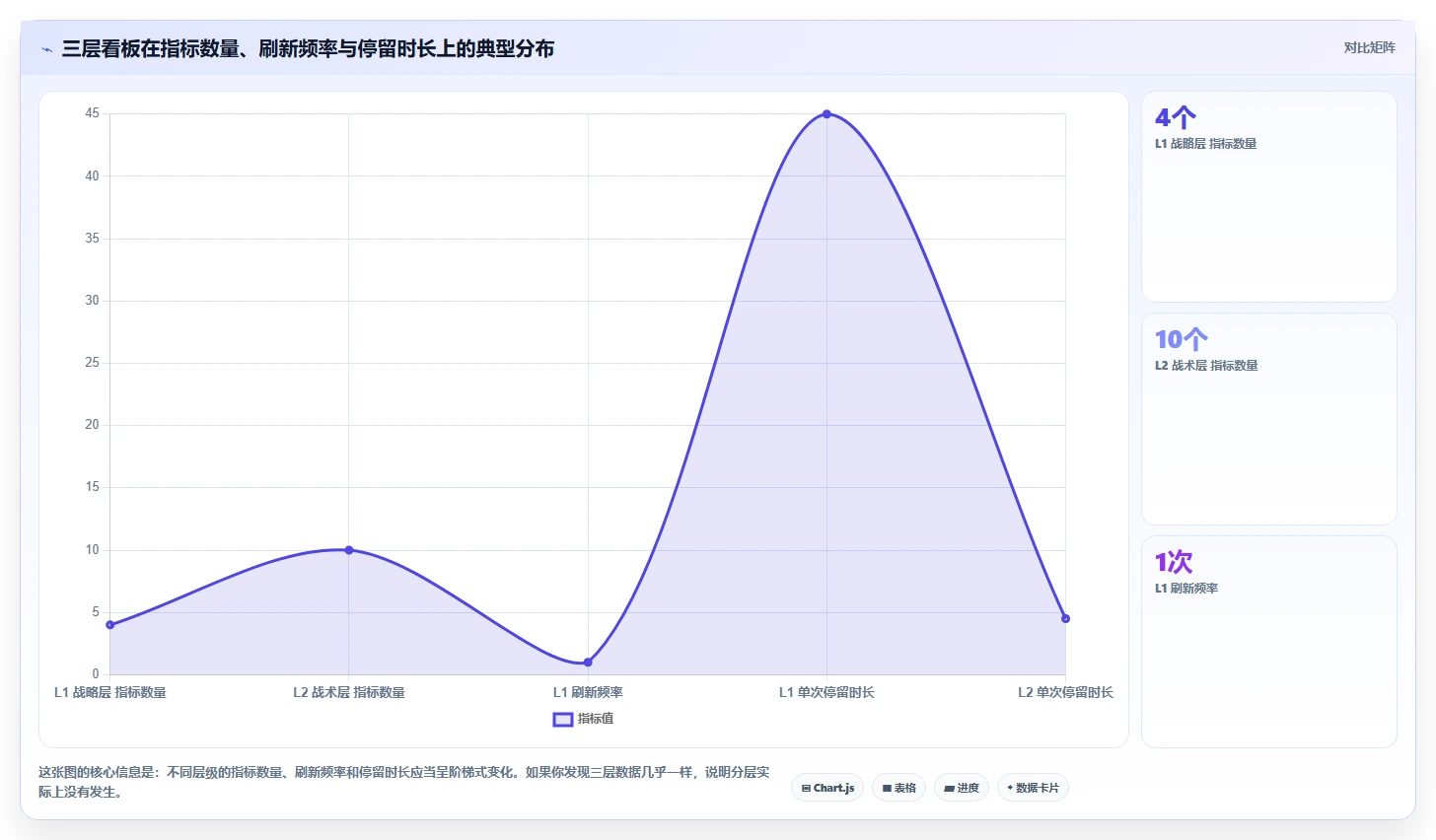Click the y-axis value 25

tap(92, 363)
